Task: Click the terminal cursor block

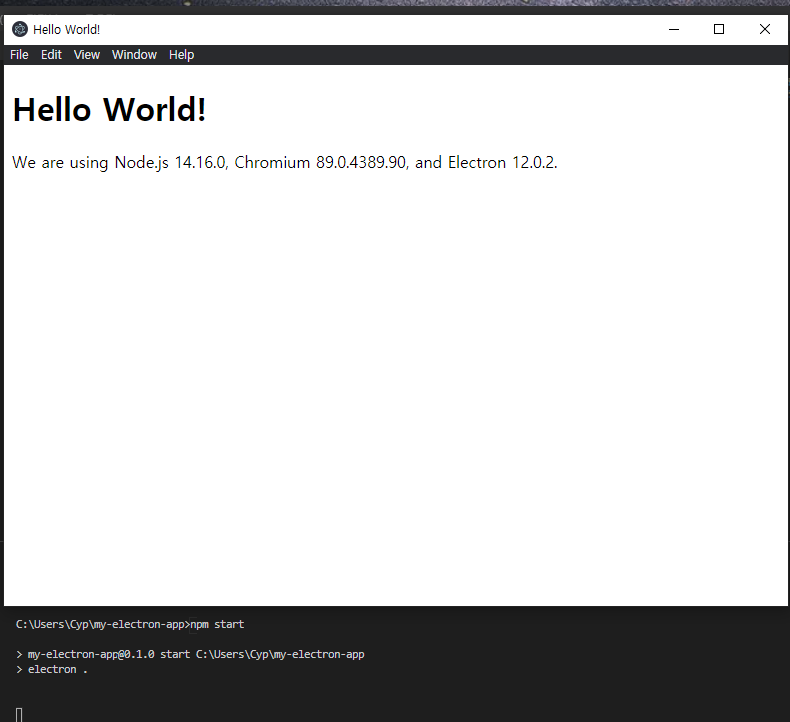Action: (x=19, y=715)
